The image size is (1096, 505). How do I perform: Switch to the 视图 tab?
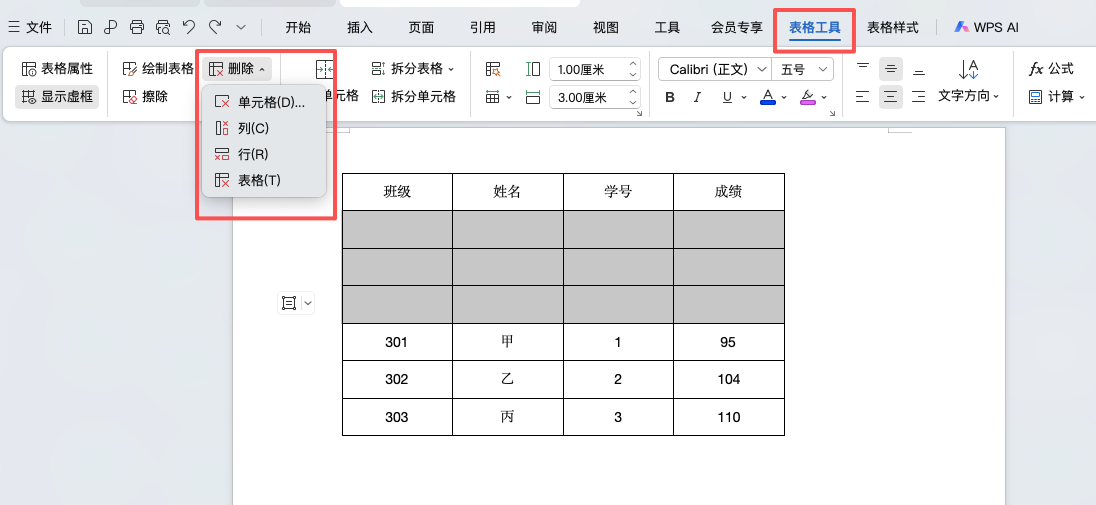pyautogui.click(x=606, y=27)
